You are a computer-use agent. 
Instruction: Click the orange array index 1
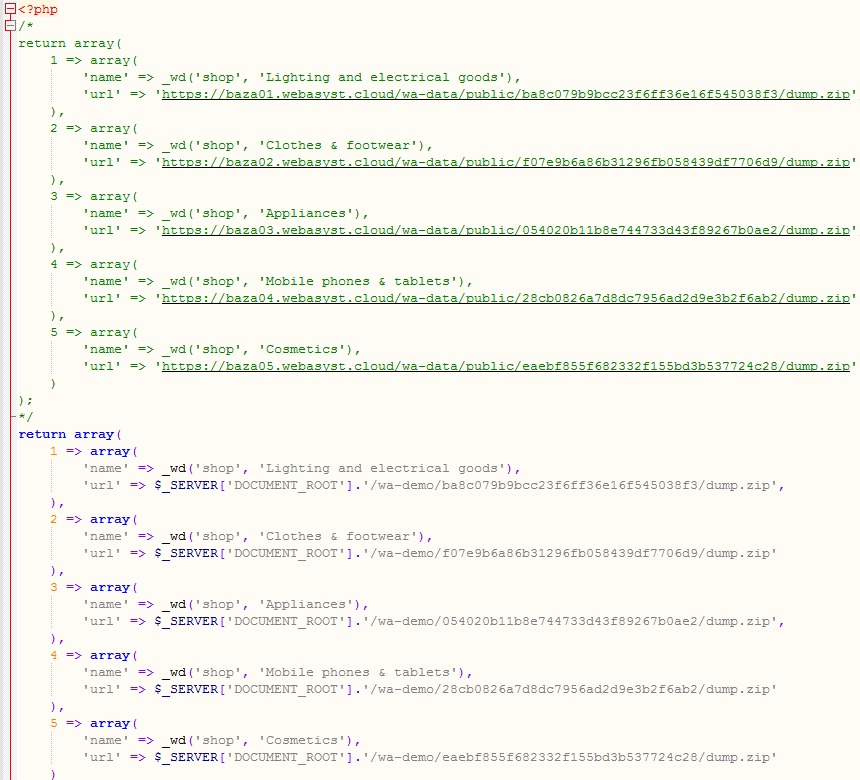tap(54, 451)
